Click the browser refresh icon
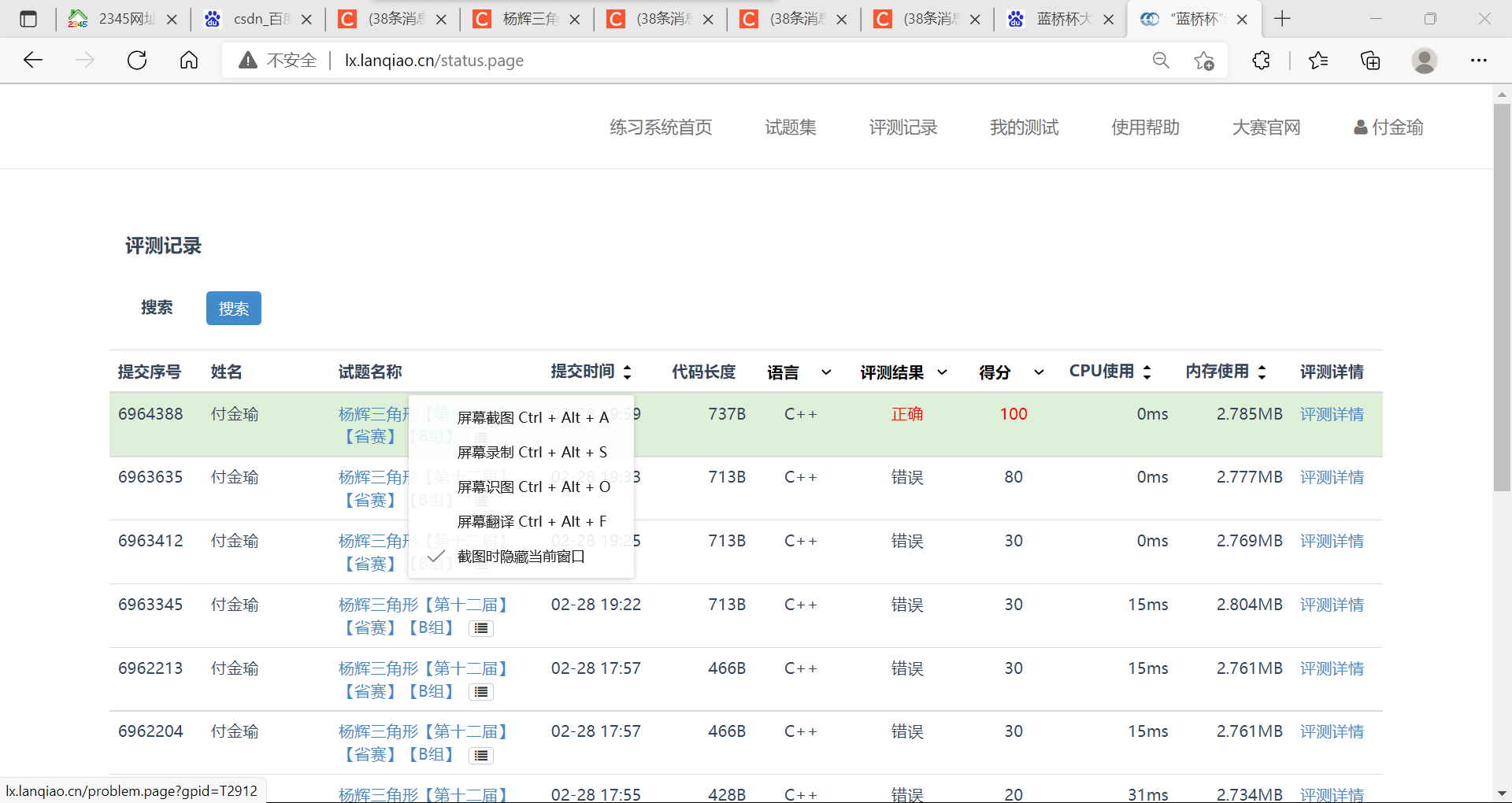Image resolution: width=1512 pixels, height=803 pixels. (x=137, y=60)
